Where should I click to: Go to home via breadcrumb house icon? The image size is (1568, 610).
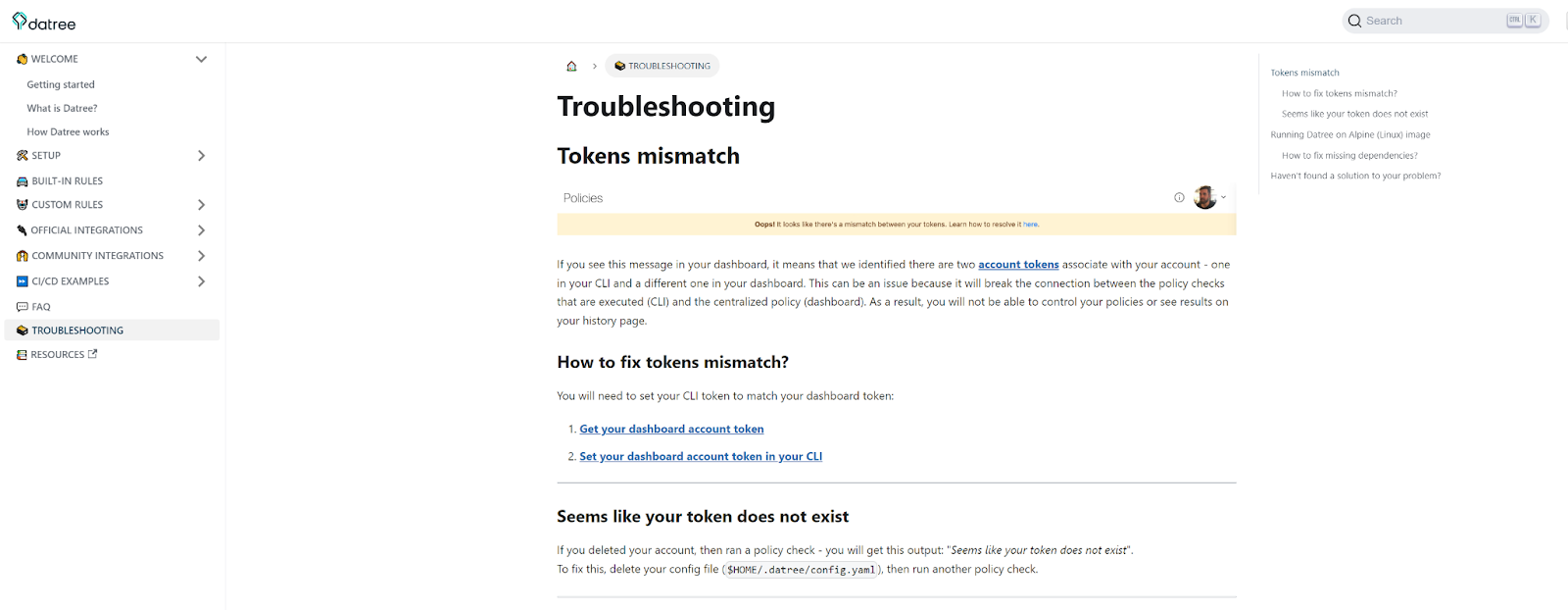571,66
